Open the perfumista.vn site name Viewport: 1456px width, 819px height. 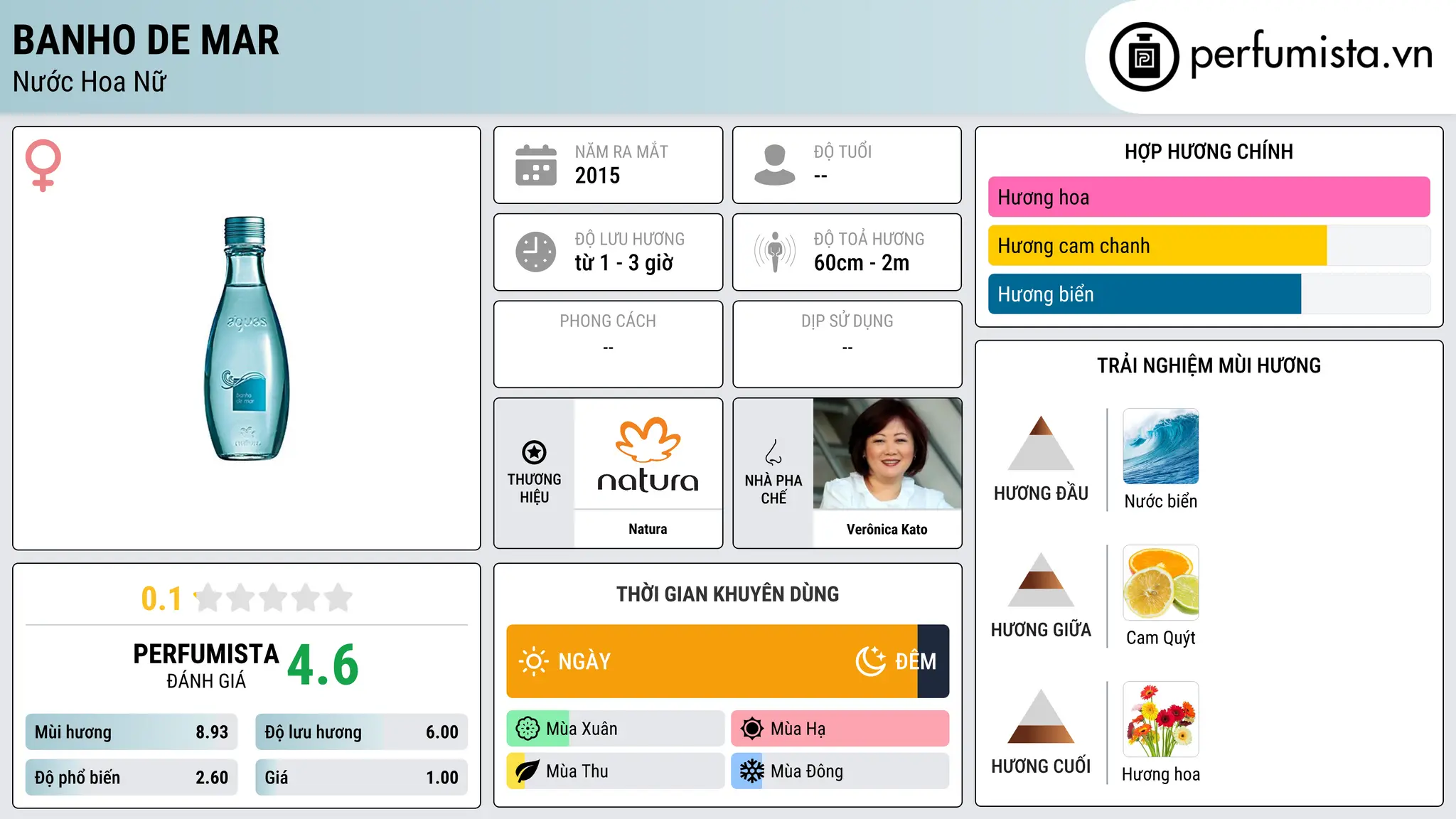[x=1312, y=53]
